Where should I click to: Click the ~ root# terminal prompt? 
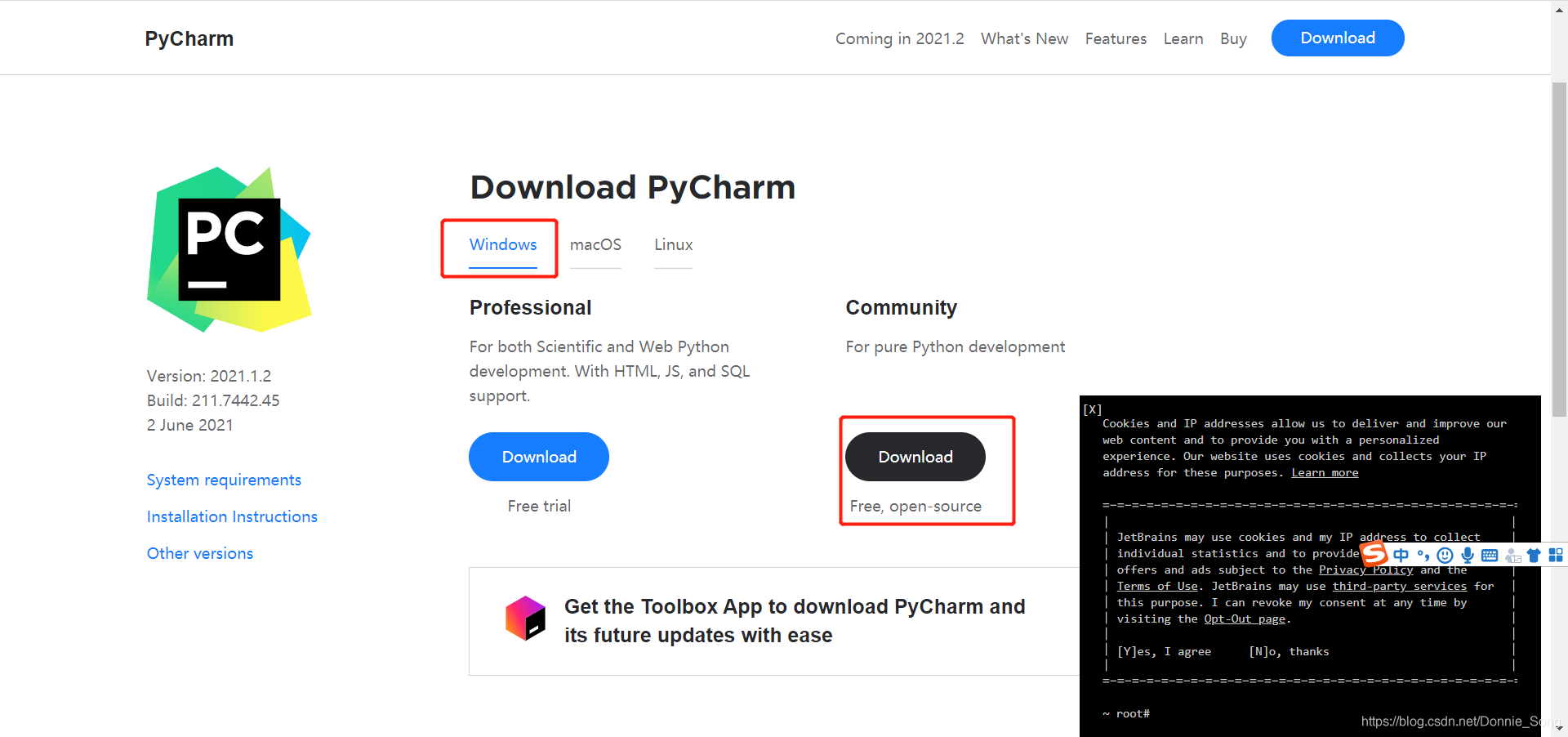click(x=1126, y=713)
